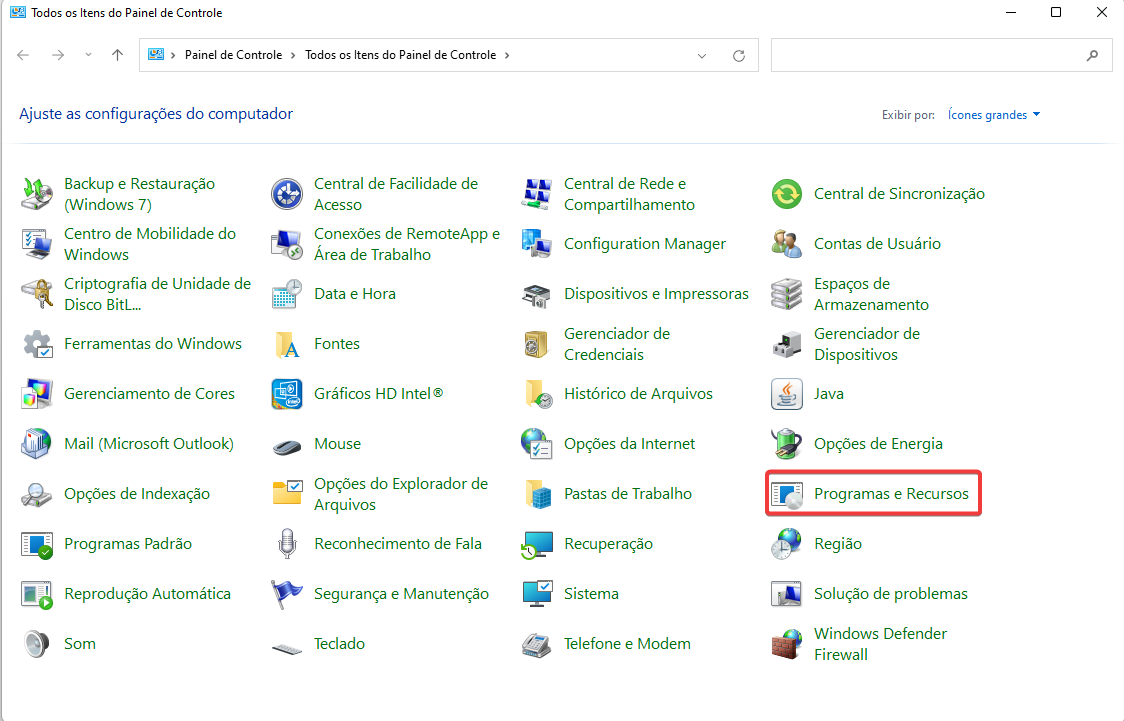This screenshot has width=1124, height=721.
Task: Expand chevron after Todos os Itens breadcrumb
Action: 507,55
